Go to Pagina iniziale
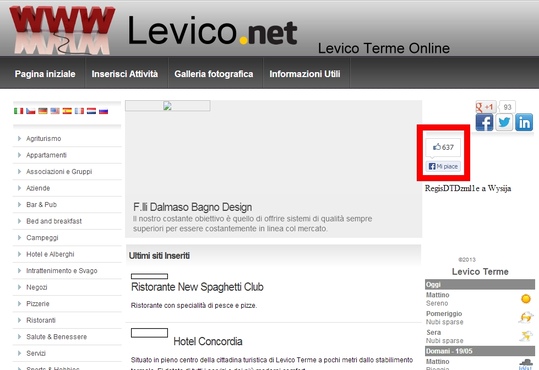539x370 pixels. 45,74
